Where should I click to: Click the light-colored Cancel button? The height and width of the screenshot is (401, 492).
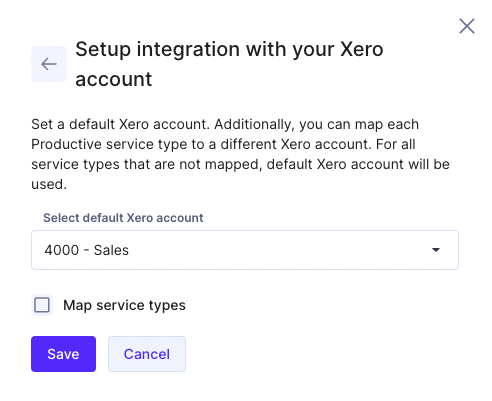(147, 354)
